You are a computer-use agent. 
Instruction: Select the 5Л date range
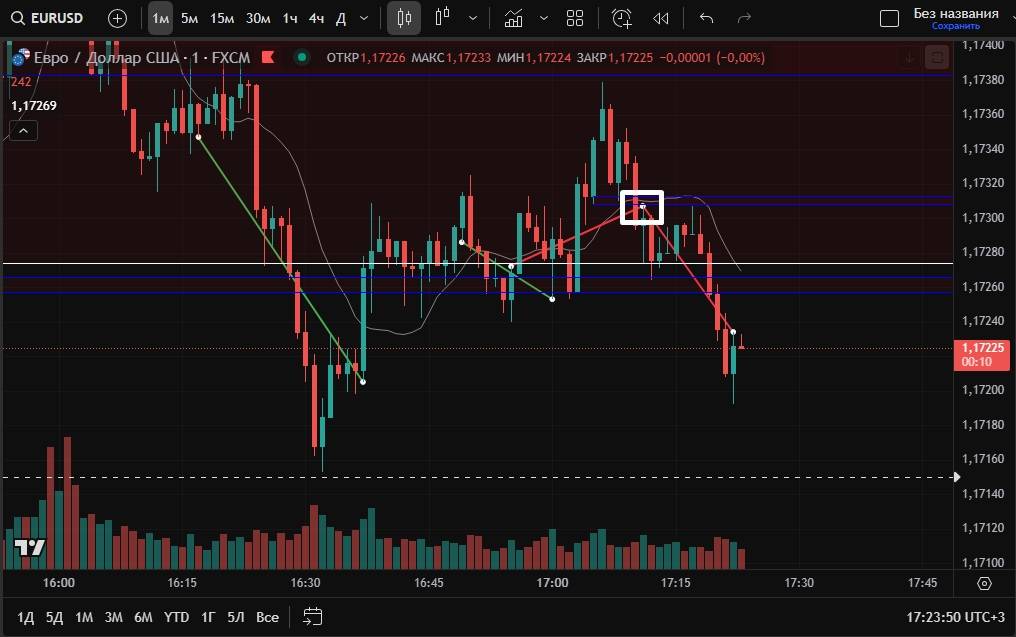coord(236,617)
